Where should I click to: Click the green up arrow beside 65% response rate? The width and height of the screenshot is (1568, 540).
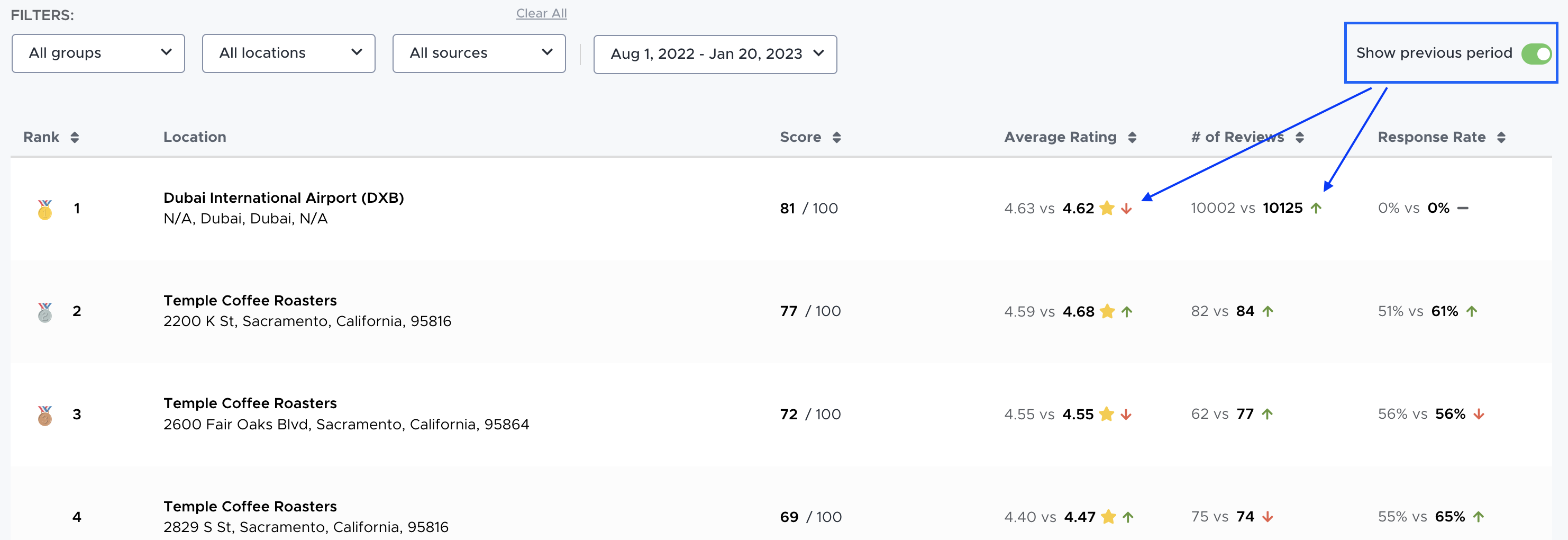[1479, 517]
